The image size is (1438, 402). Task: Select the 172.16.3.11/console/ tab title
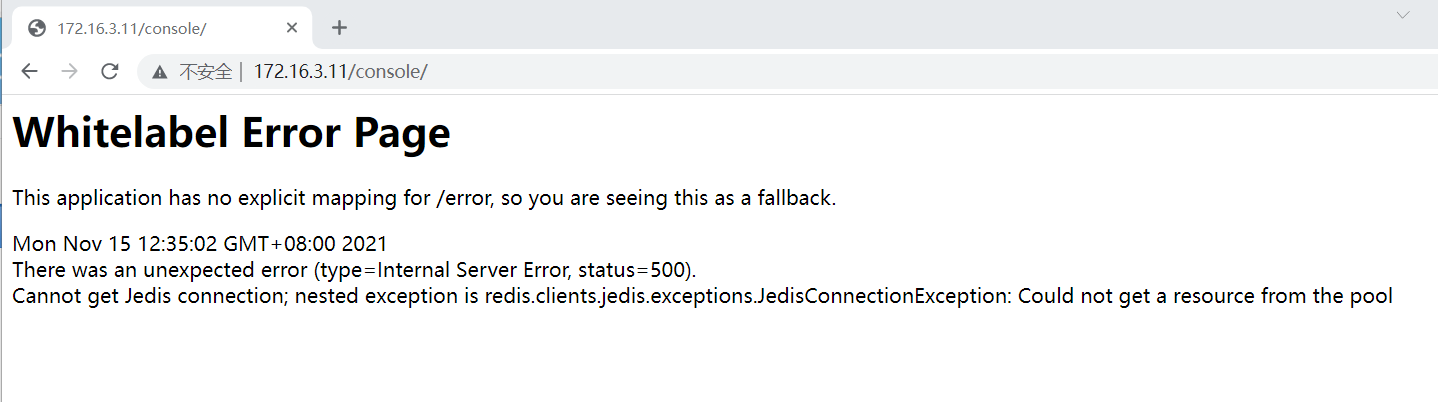tap(132, 28)
